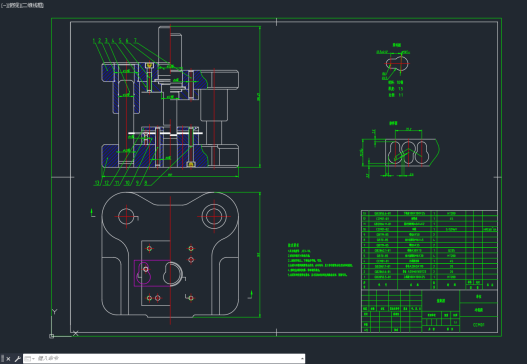The image size is (527, 364).
Task: Select the CCM01 drawing number text
Action: 479,325
